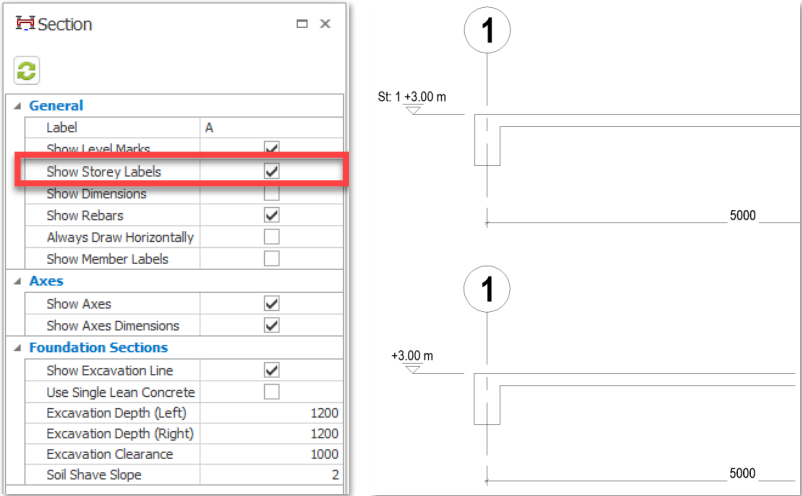This screenshot has width=802, height=496.
Task: Uncheck Show Excavation Line
Action: click(271, 370)
